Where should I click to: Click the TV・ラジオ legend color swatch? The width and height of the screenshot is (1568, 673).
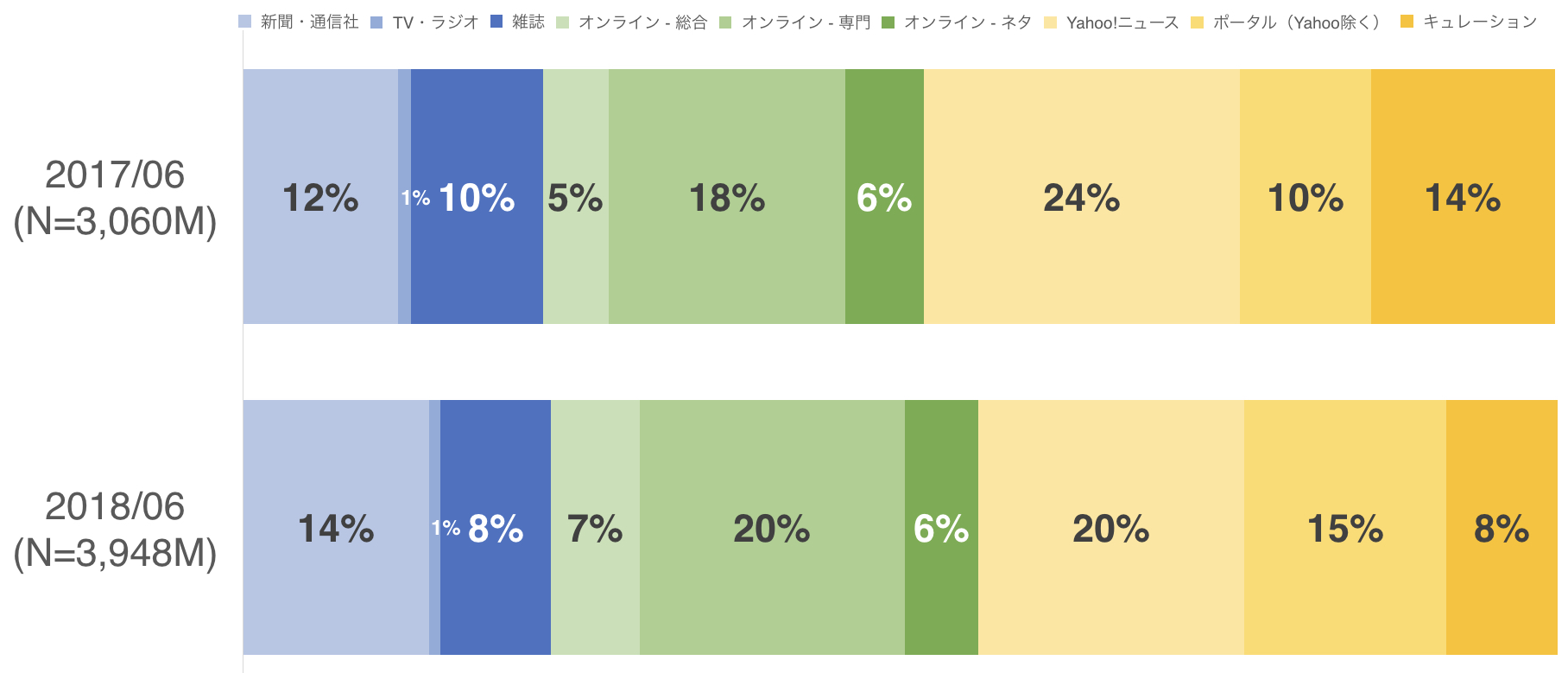click(x=376, y=22)
